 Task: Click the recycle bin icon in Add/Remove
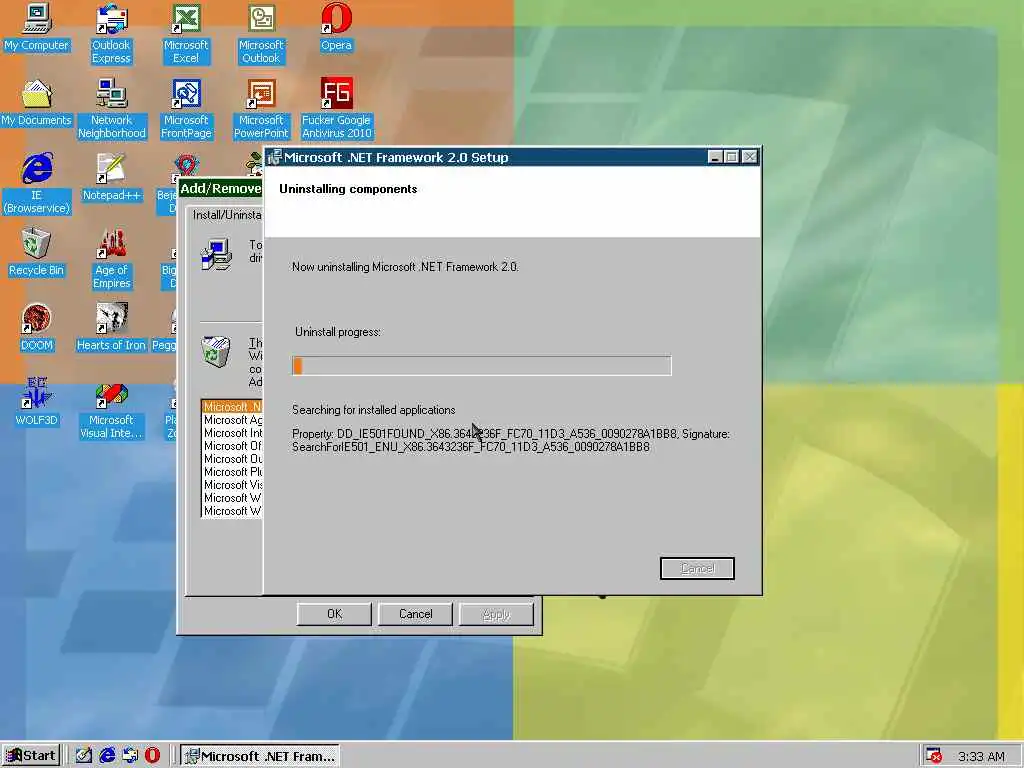pyautogui.click(x=216, y=351)
